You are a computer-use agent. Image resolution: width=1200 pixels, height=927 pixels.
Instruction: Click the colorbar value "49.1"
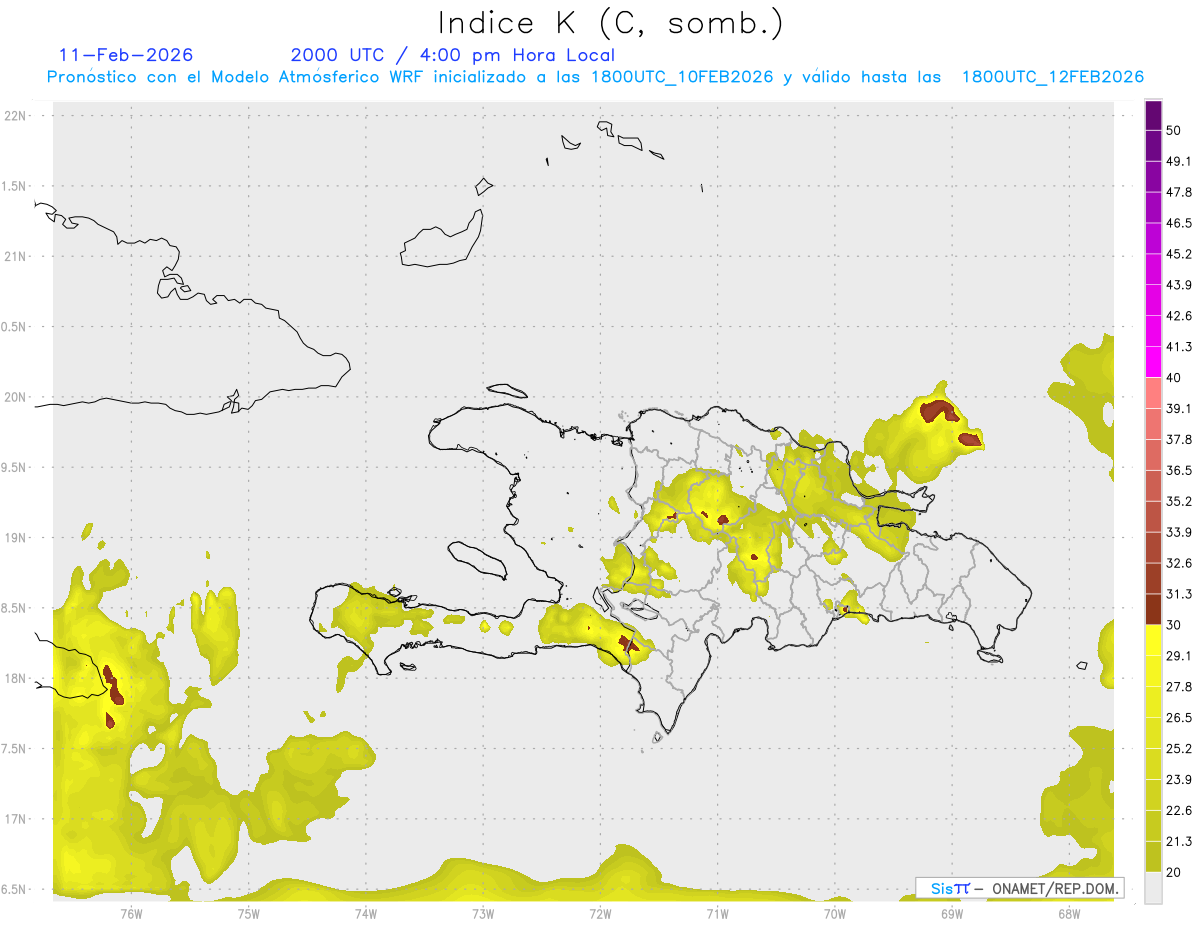point(1179,161)
